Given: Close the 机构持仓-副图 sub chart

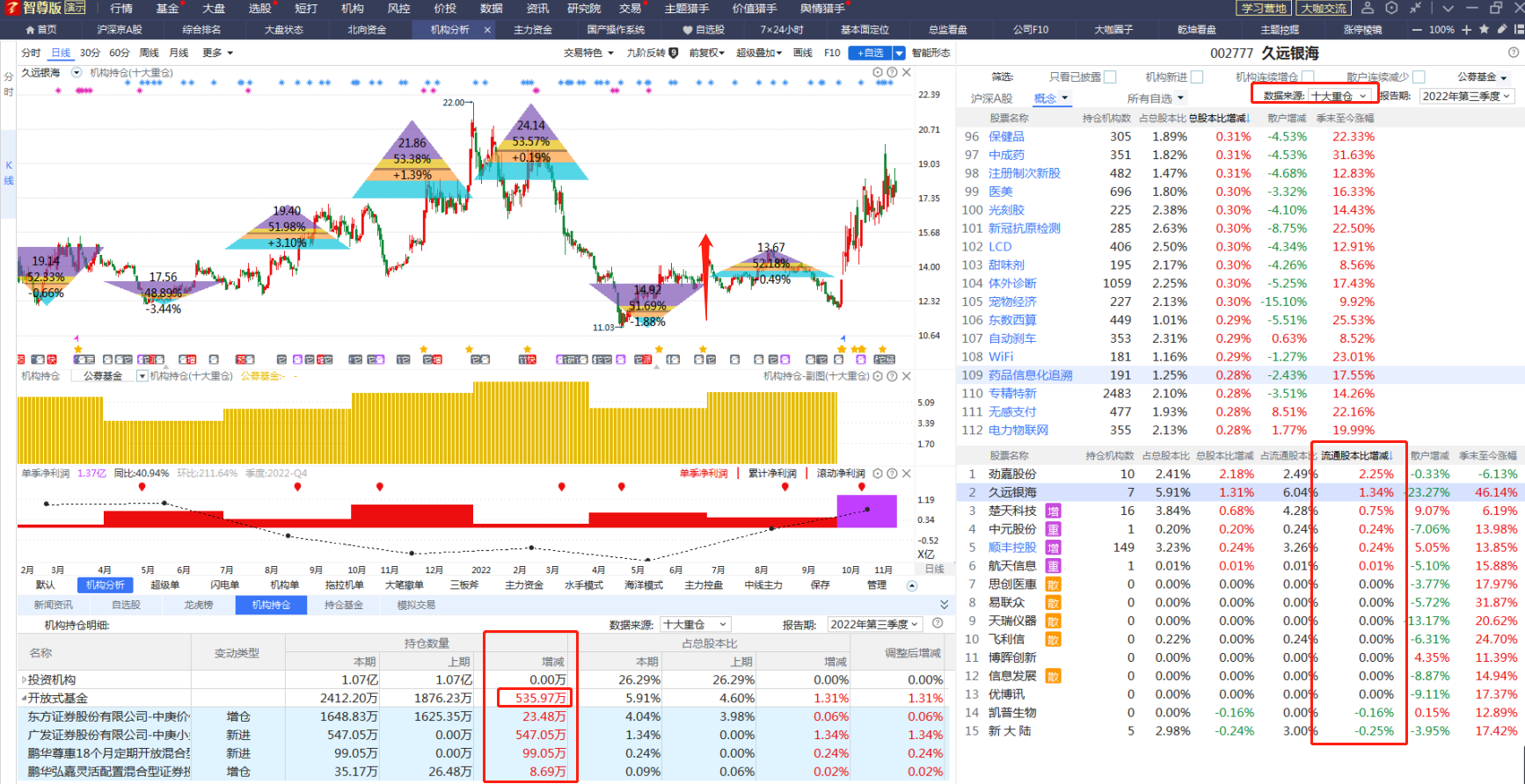Looking at the screenshot, I should pyautogui.click(x=907, y=376).
